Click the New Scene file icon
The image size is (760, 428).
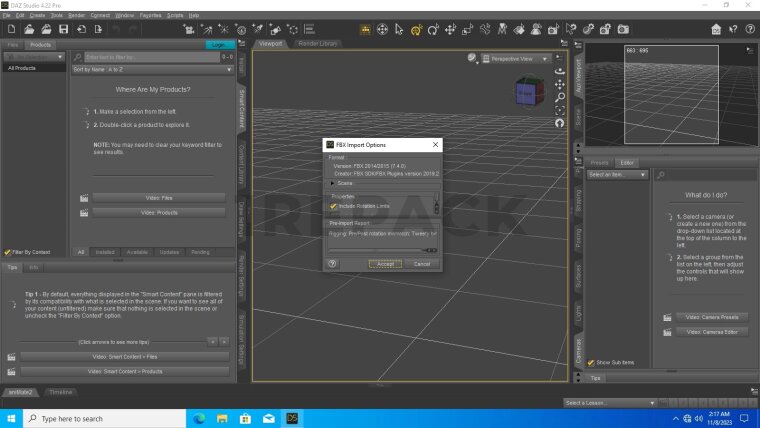coord(11,30)
